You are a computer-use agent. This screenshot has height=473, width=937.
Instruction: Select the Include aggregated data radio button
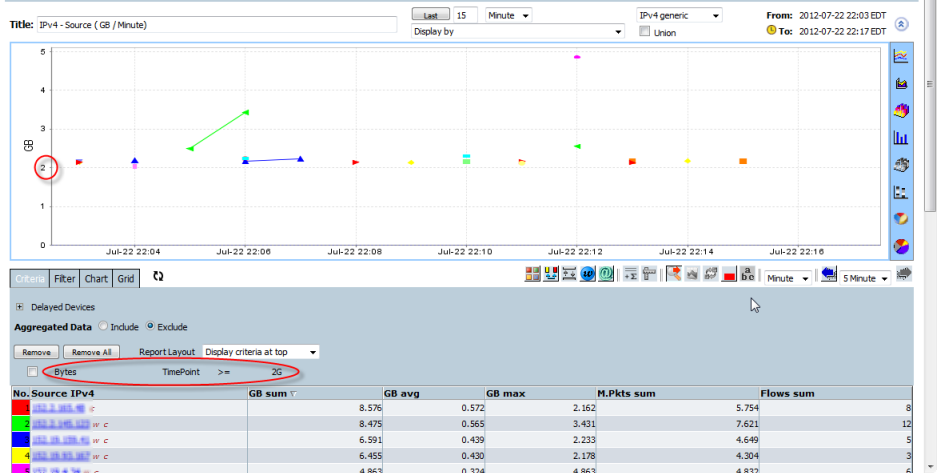coord(103,326)
